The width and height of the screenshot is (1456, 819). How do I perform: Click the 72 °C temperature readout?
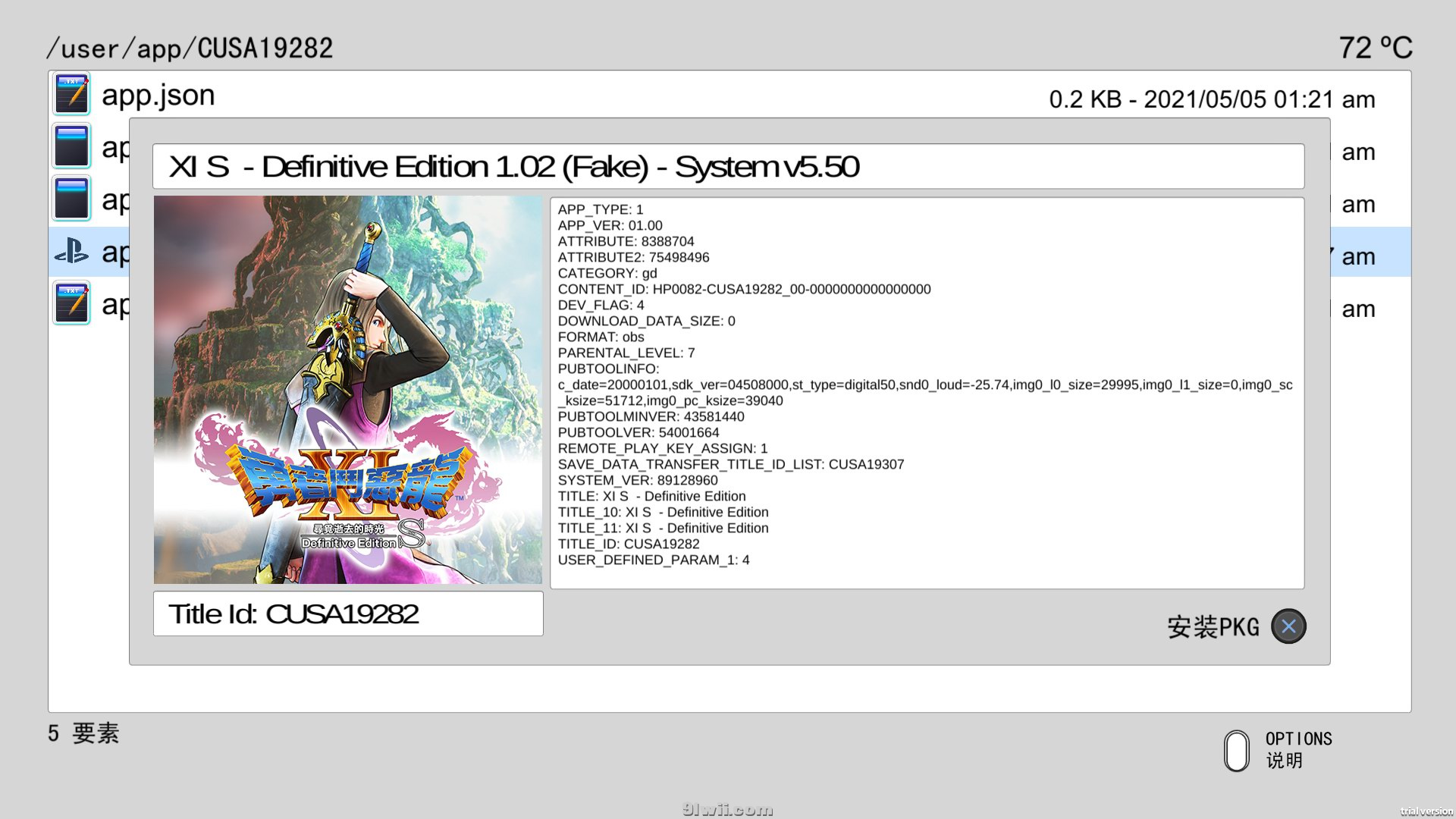[1375, 48]
